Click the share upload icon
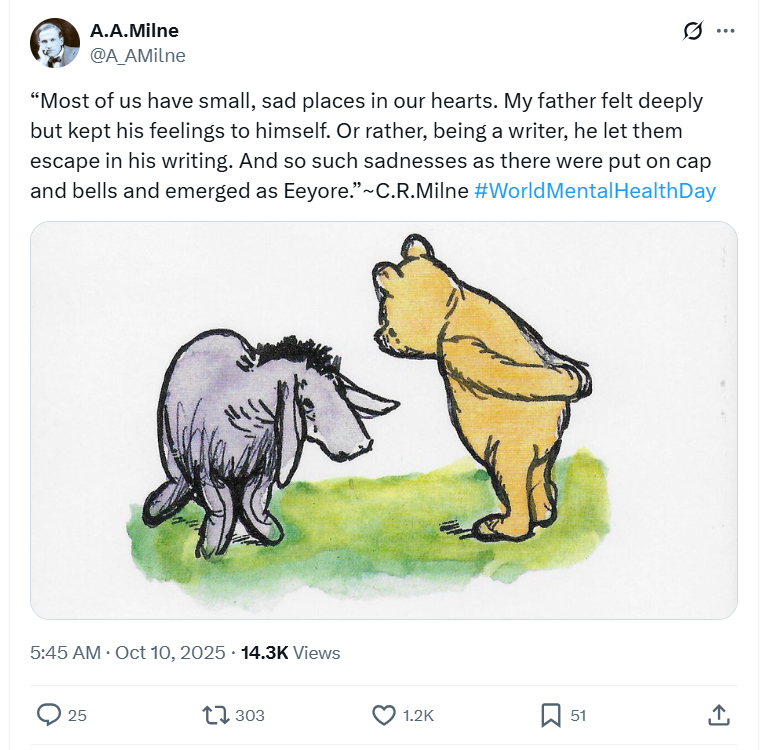Viewport: 767px width, 750px height. tap(718, 715)
